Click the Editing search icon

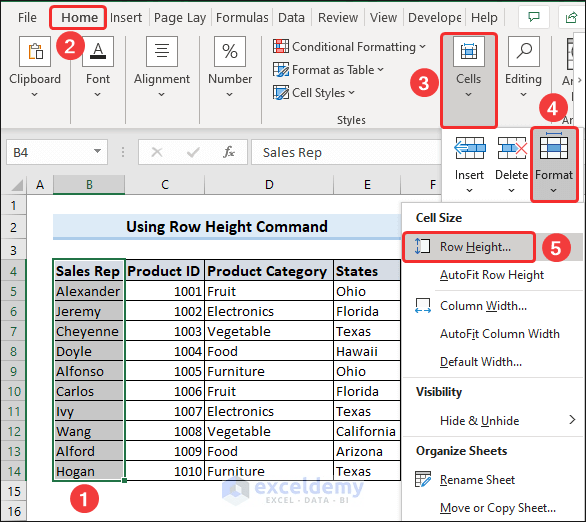[x=524, y=51]
